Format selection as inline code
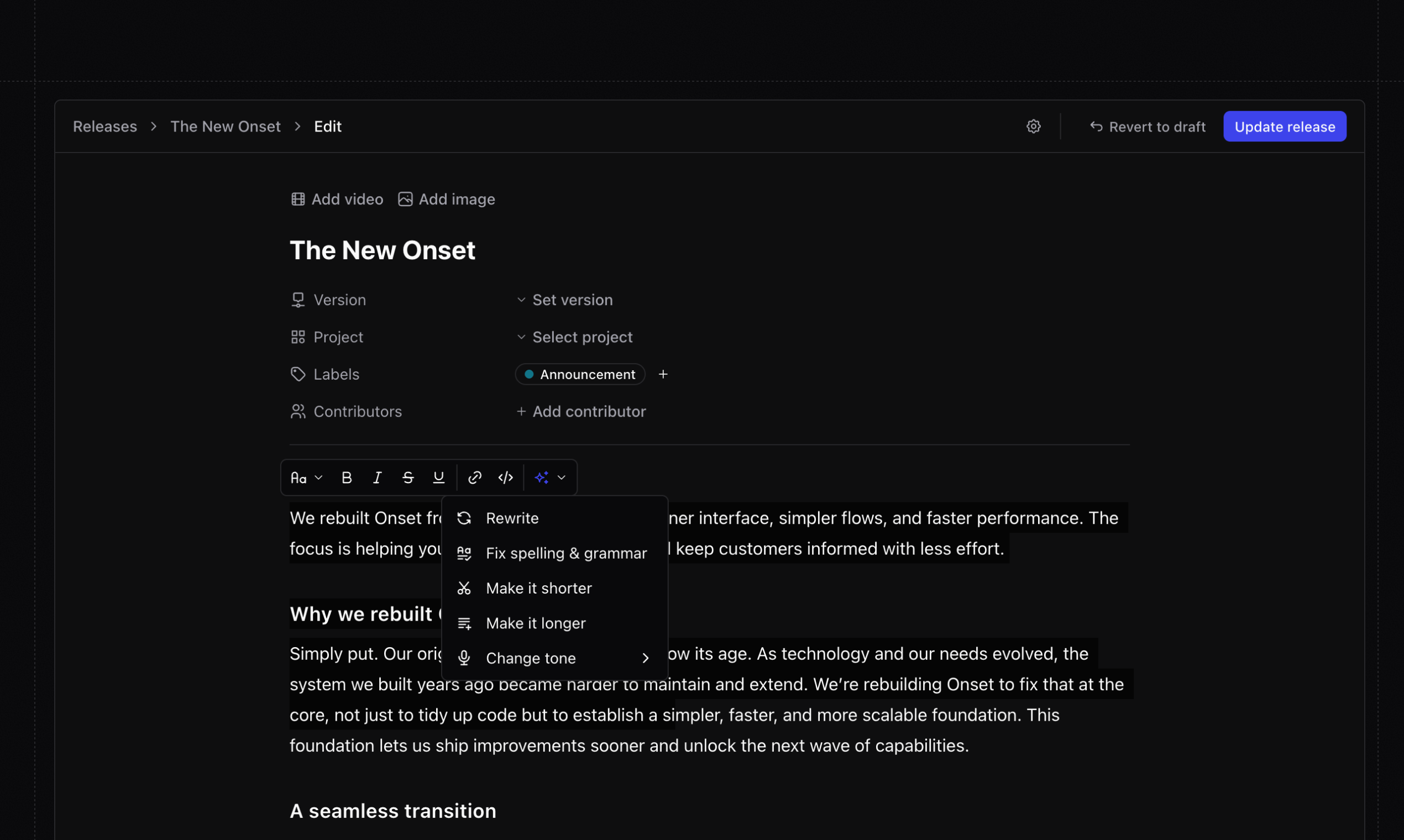 505,477
